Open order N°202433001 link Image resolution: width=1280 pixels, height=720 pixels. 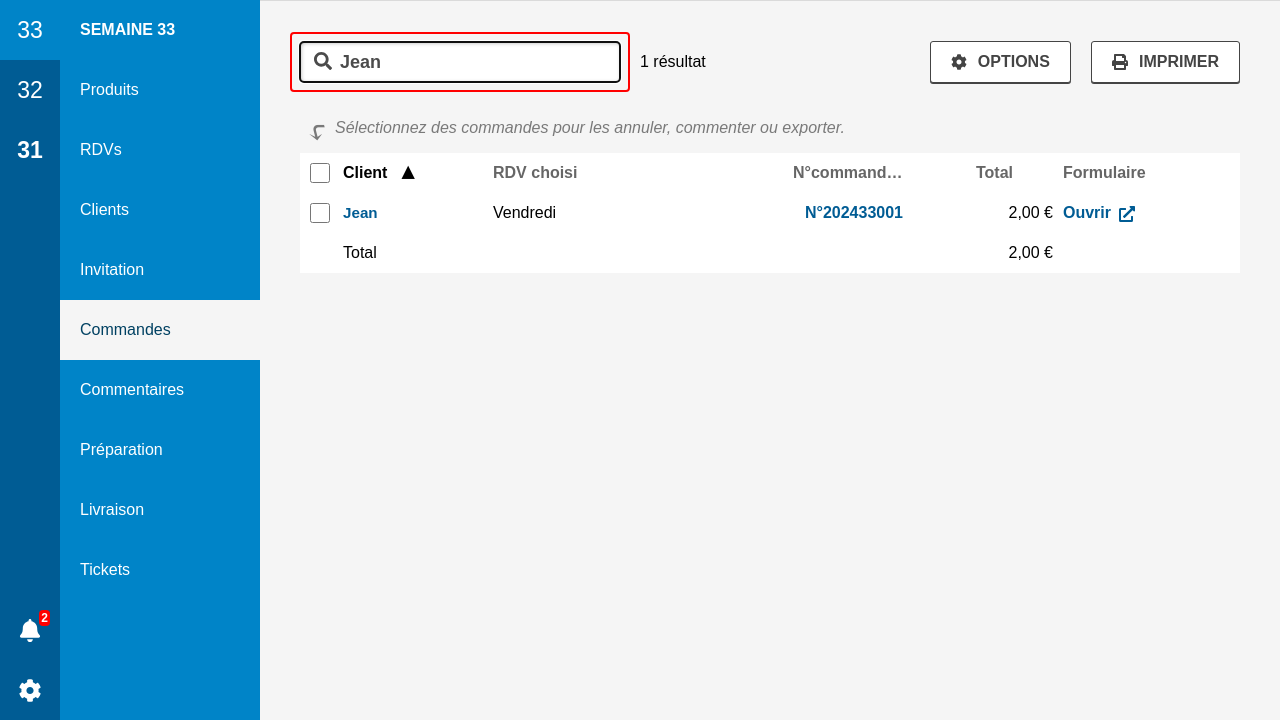[x=853, y=213]
